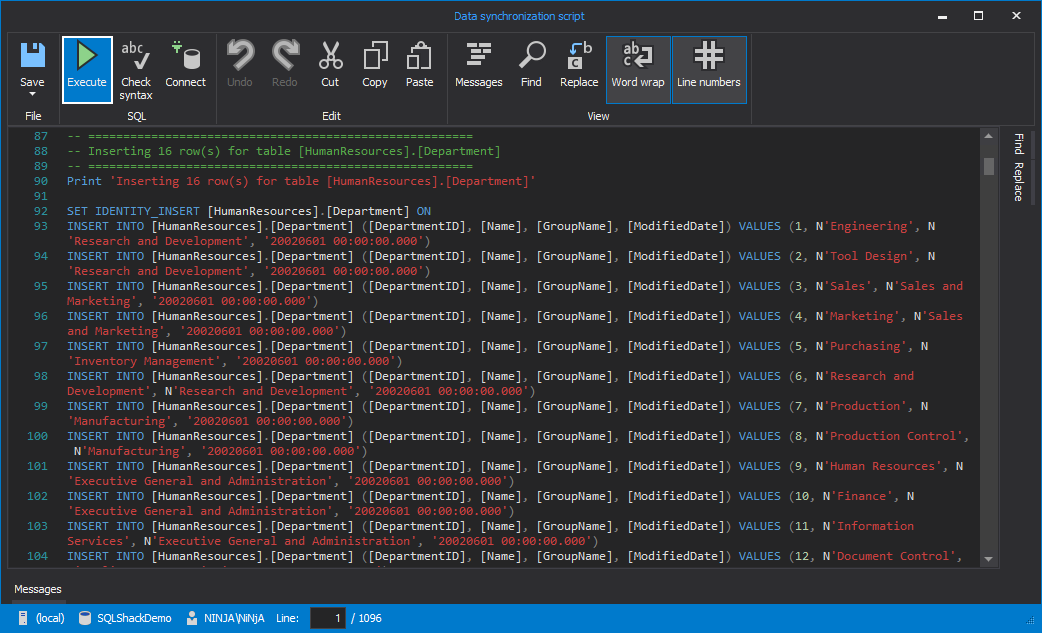Open the Replace side panel tab

click(x=1018, y=181)
